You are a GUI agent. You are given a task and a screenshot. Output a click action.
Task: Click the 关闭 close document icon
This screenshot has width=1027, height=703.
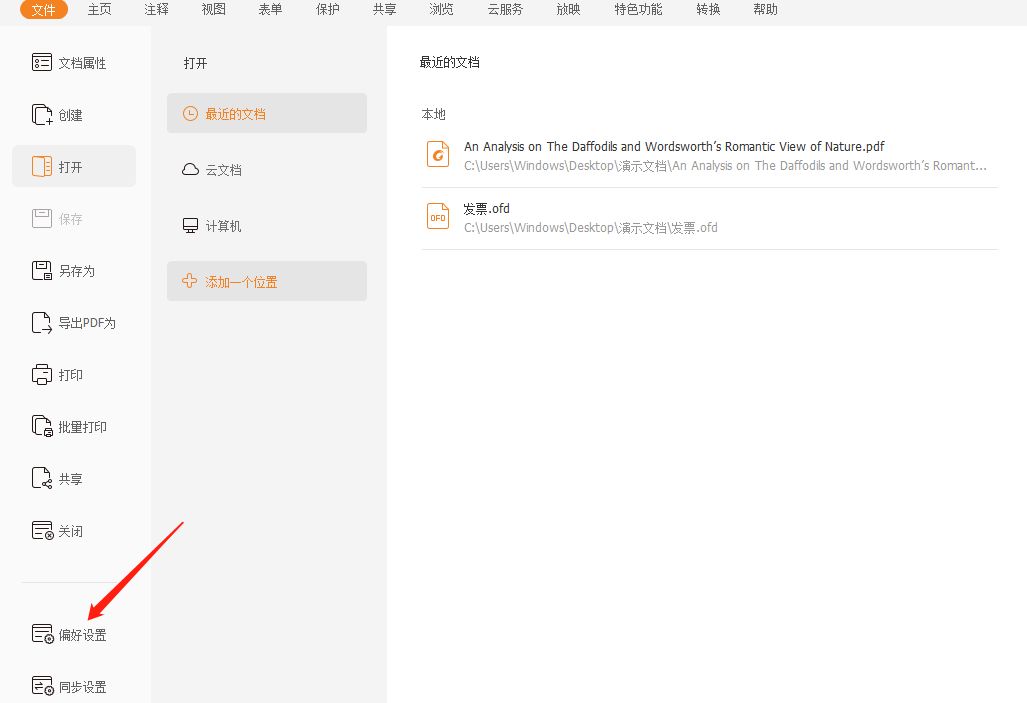click(42, 531)
